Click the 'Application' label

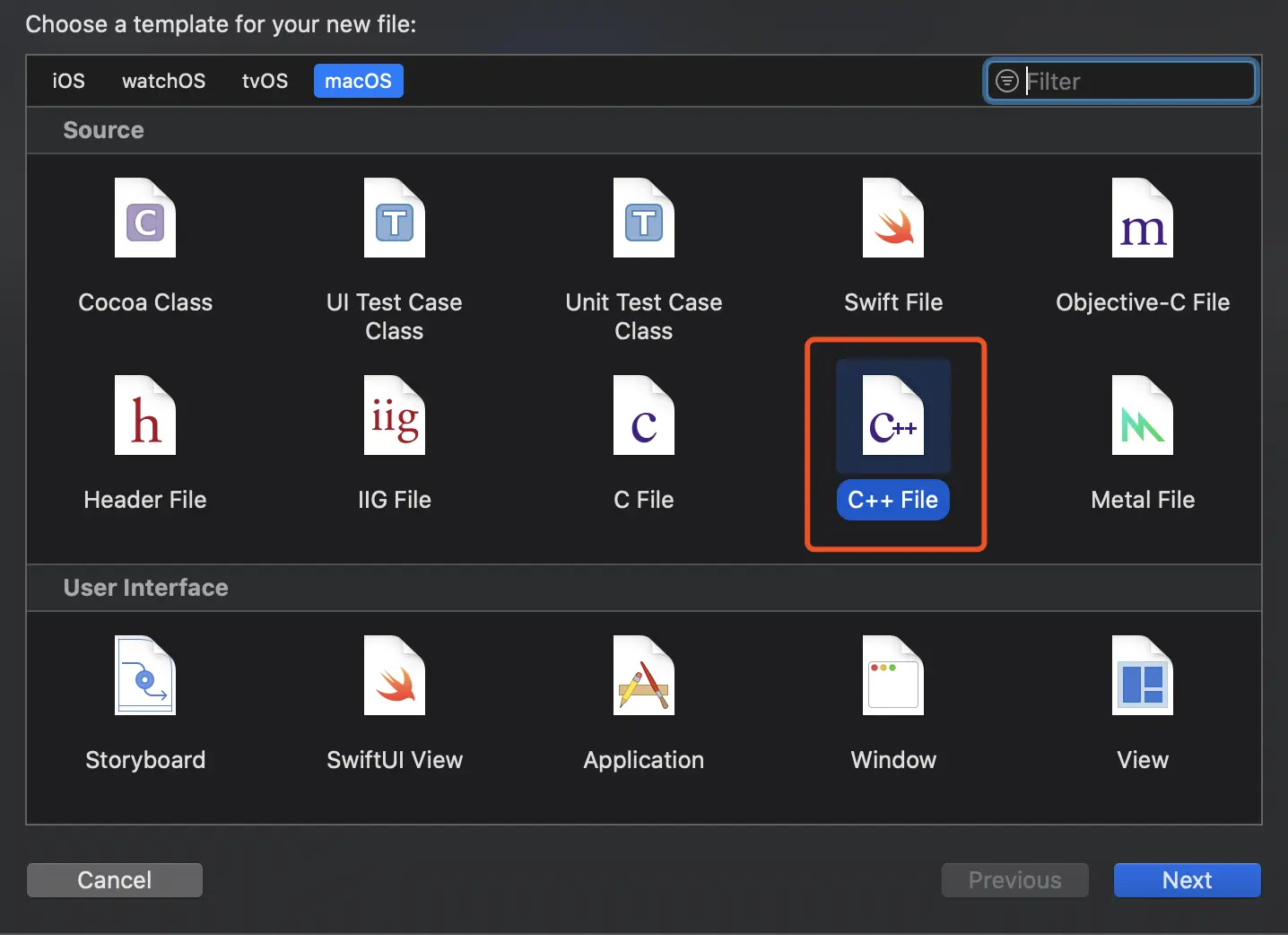click(x=644, y=760)
